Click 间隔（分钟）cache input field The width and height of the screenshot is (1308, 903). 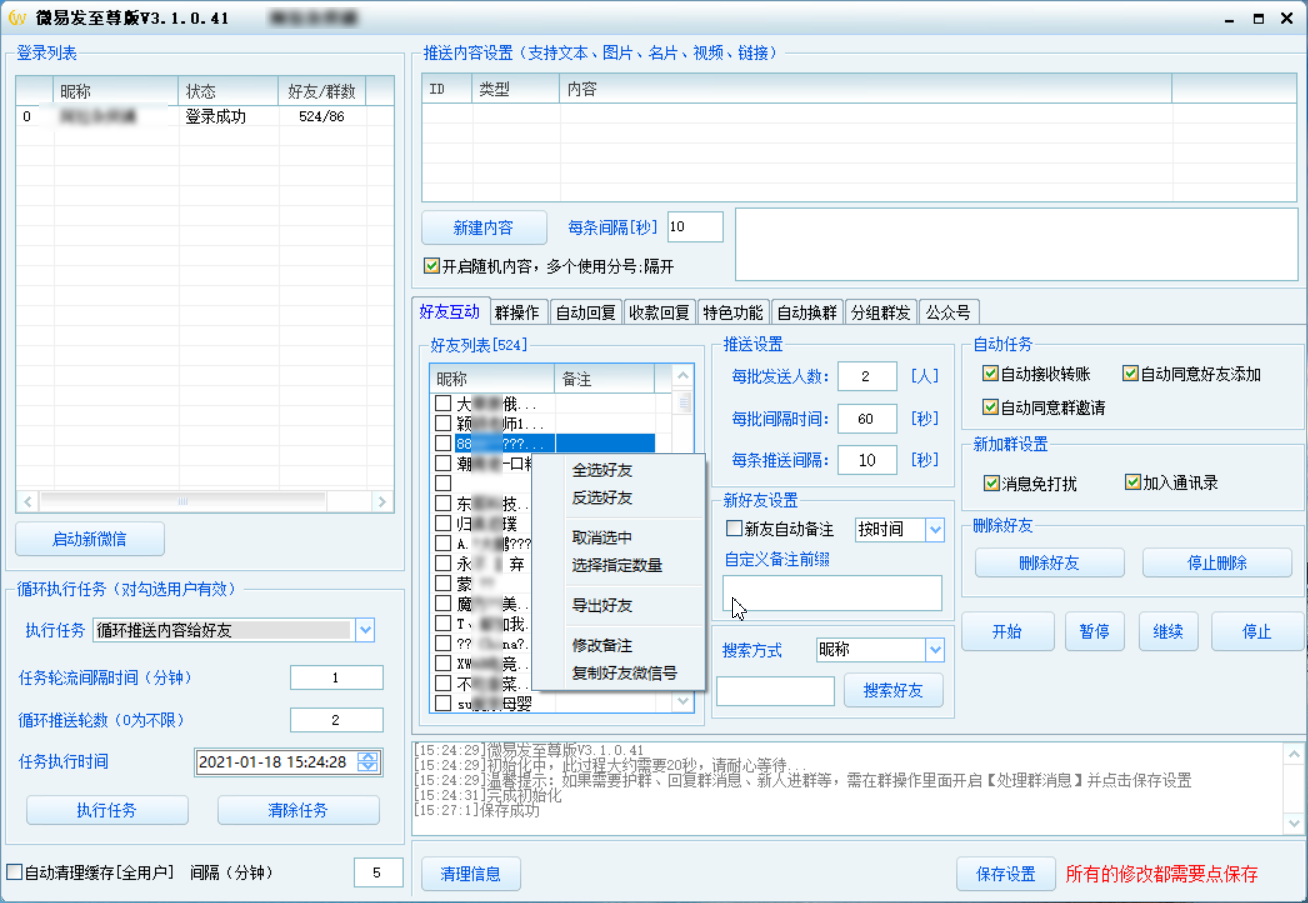tap(377, 873)
